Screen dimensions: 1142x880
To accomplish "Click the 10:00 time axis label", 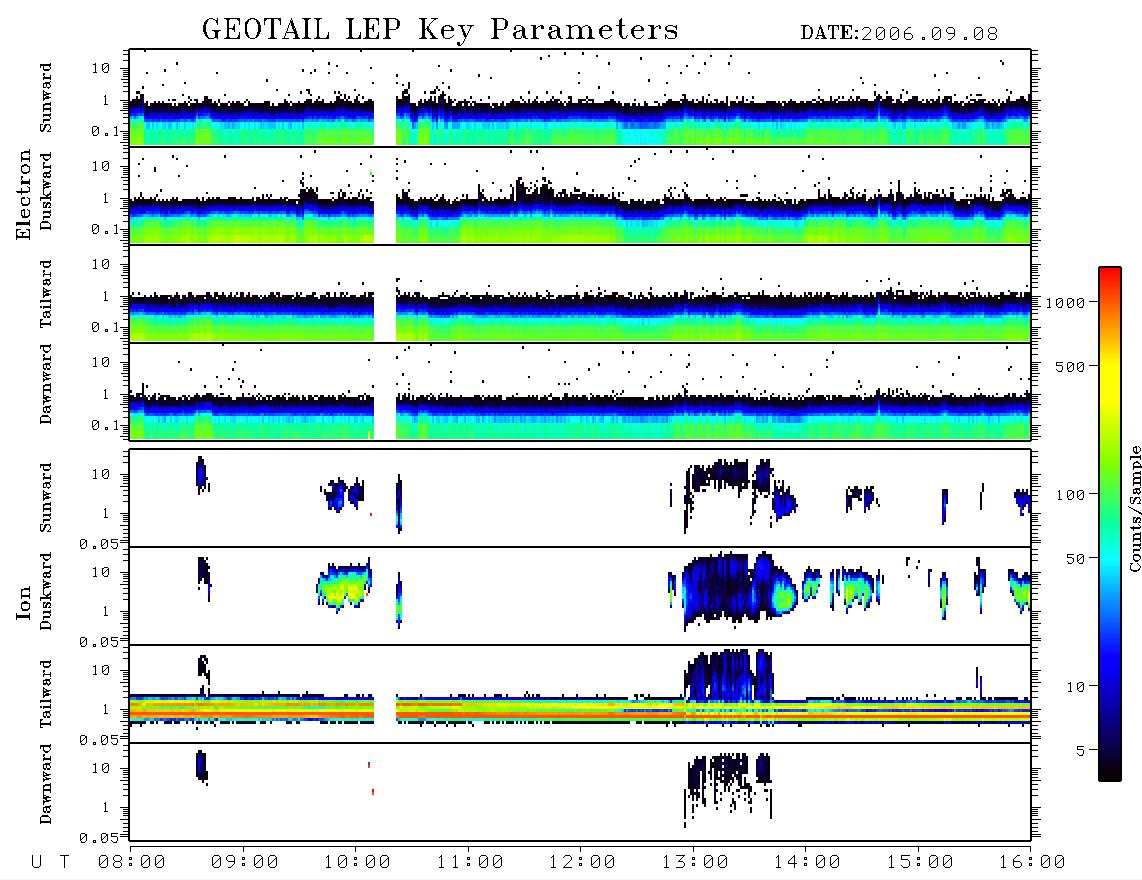I will coord(358,862).
